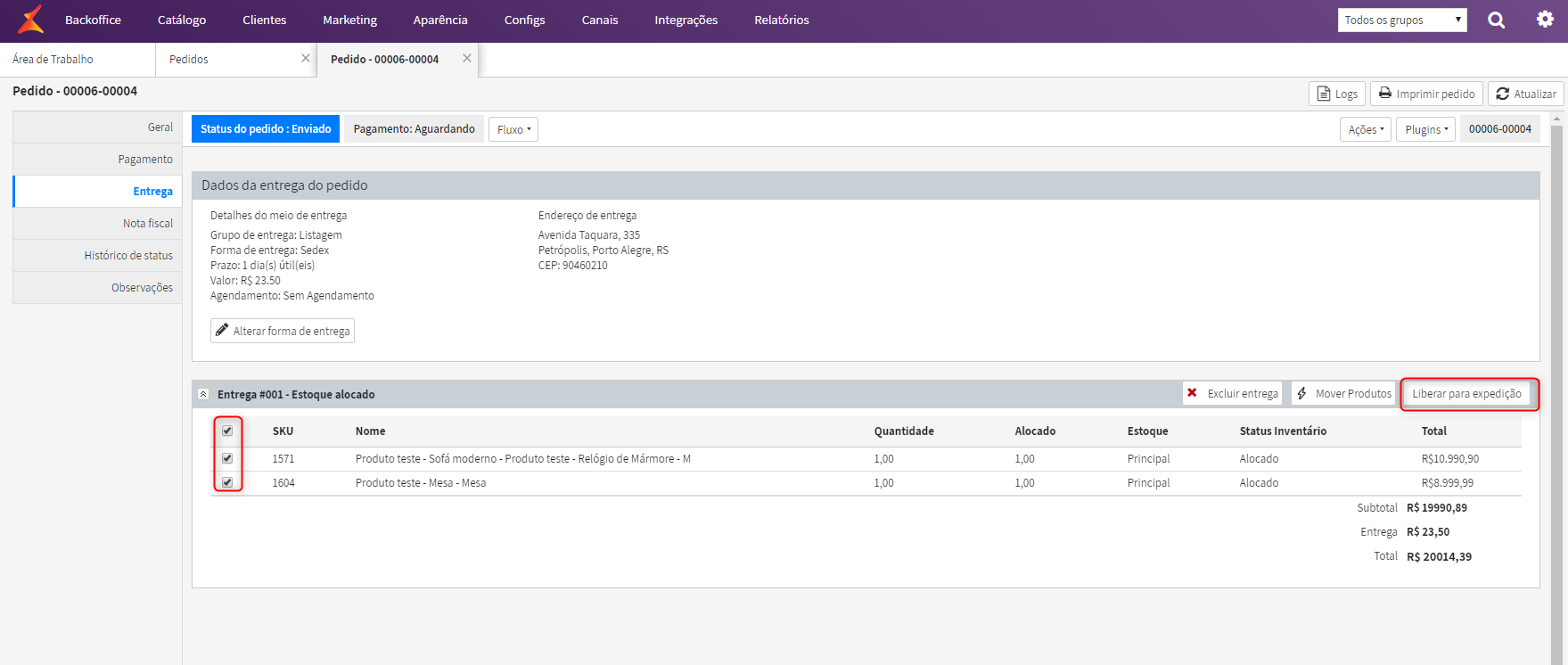Select Nota fiscal in the side menu
The height and width of the screenshot is (665, 1568).
coord(97,224)
